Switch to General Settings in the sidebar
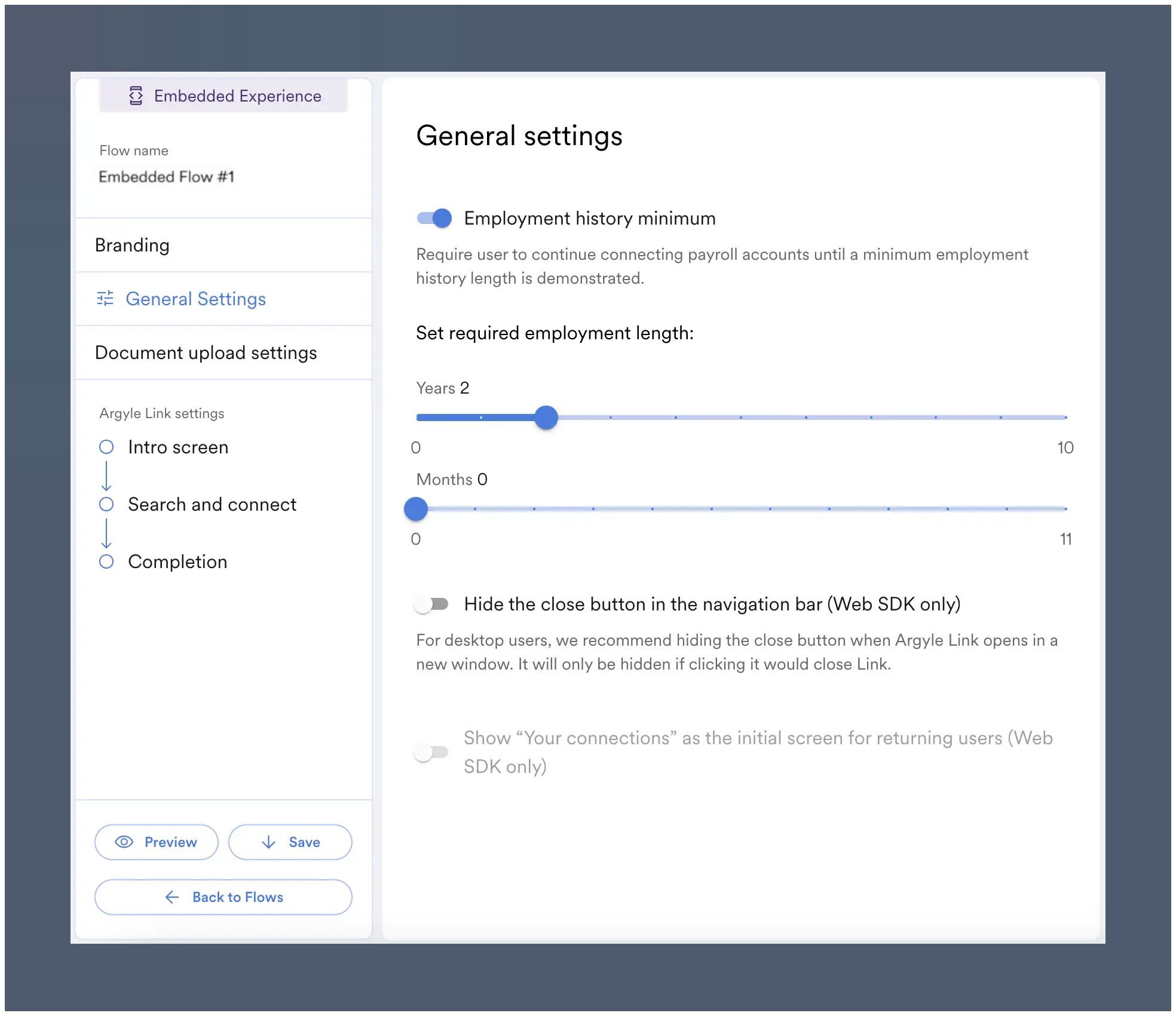This screenshot has width=1176, height=1016. click(x=195, y=298)
